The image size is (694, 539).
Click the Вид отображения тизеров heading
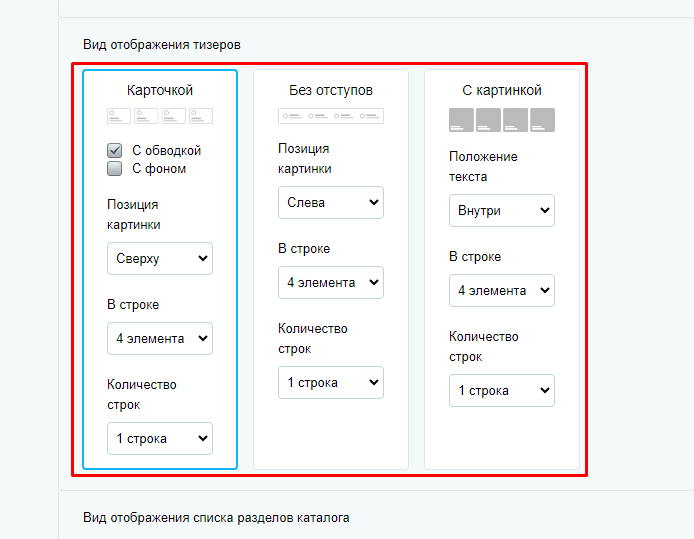[162, 45]
